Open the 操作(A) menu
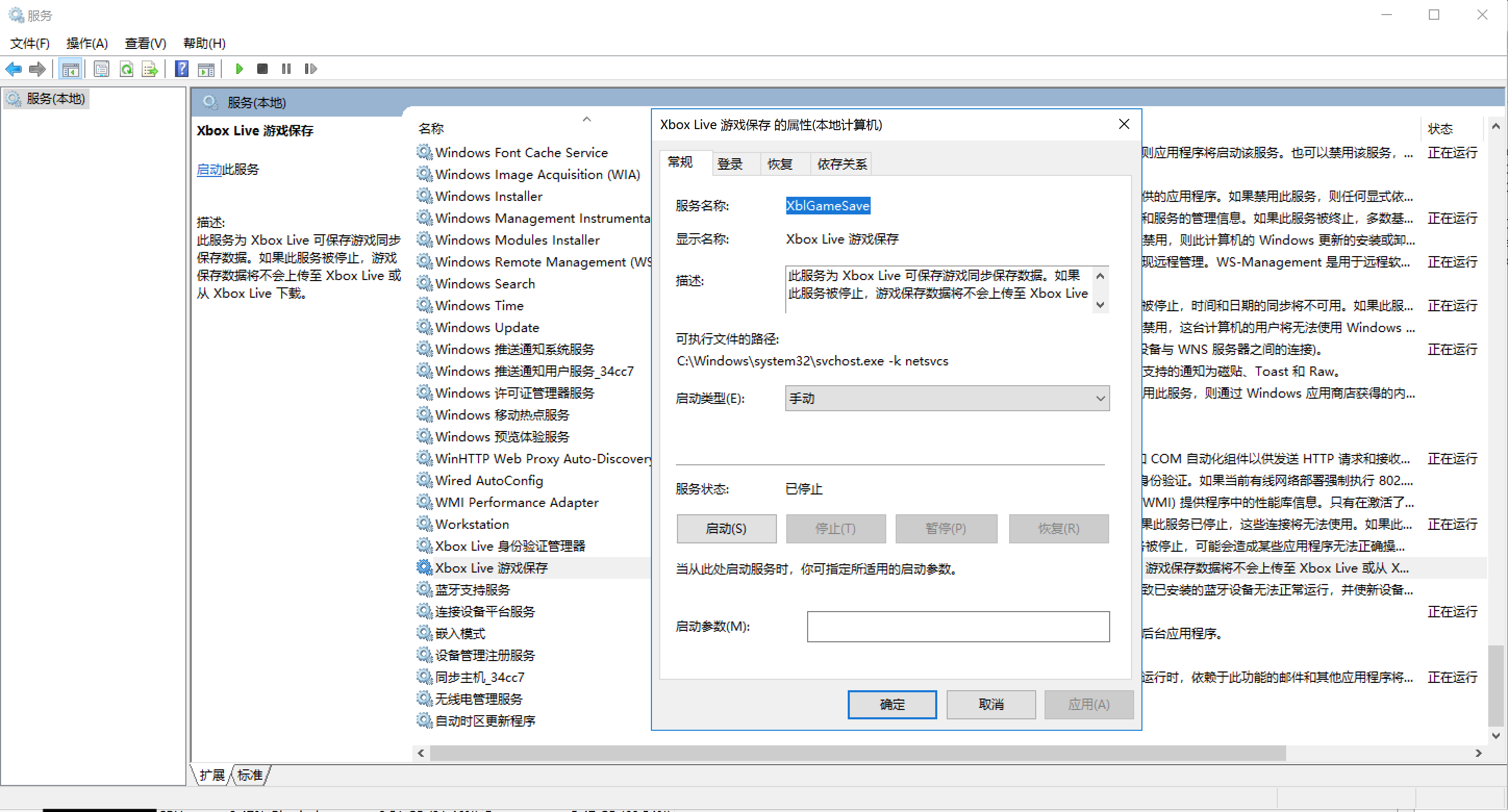The image size is (1508, 812). click(86, 43)
